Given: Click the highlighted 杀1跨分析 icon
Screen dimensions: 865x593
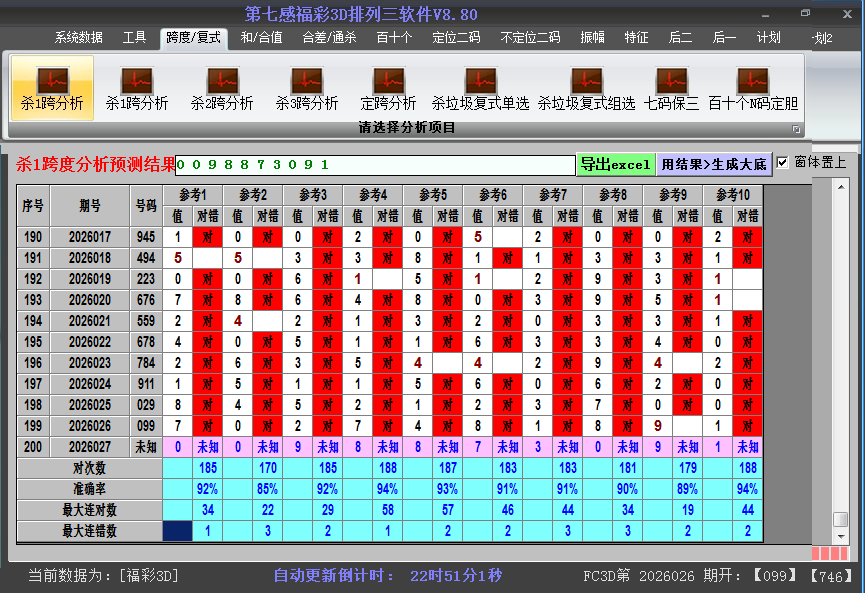Looking at the screenshot, I should [x=52, y=88].
